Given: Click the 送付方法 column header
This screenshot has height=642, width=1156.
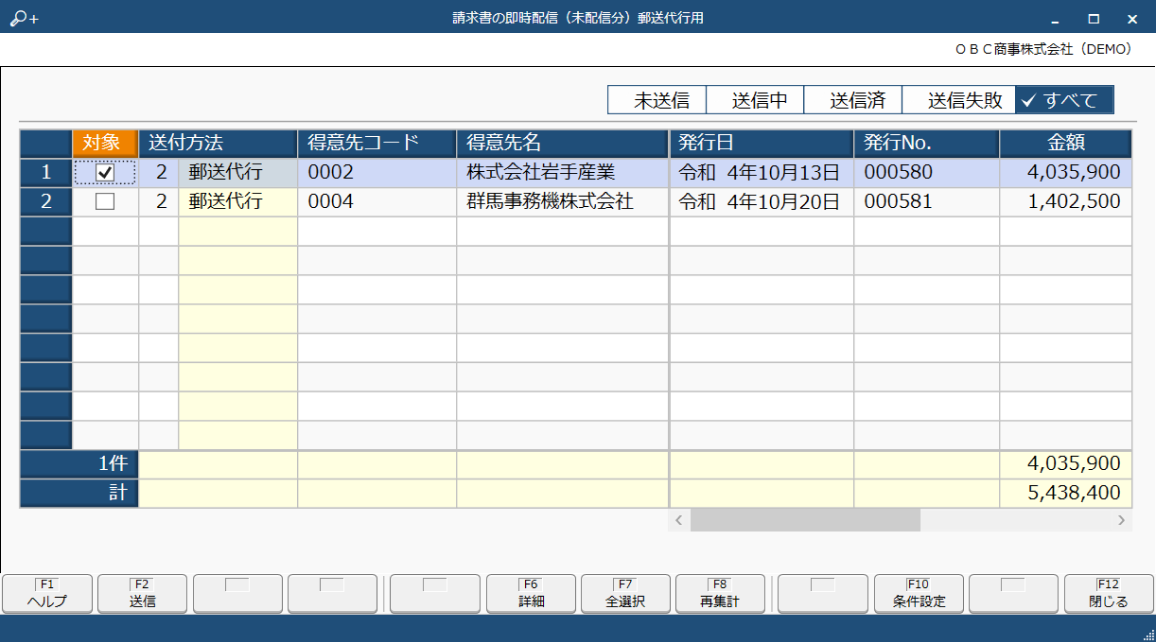Looking at the screenshot, I should (x=218, y=143).
